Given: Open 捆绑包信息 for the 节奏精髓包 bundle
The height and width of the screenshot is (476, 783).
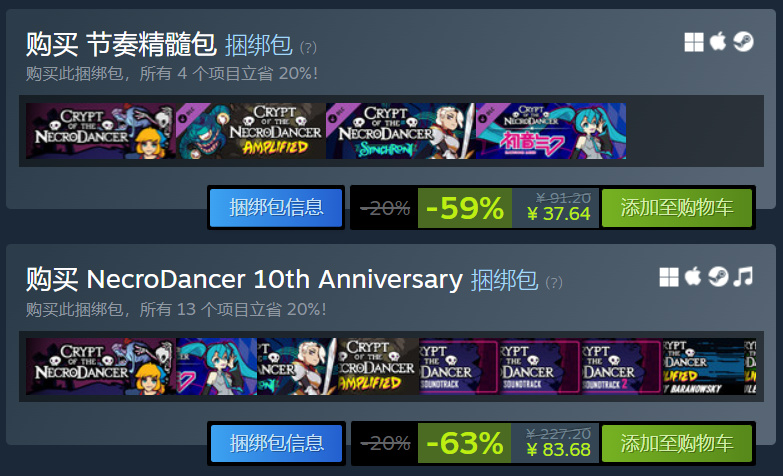Looking at the screenshot, I should 276,208.
